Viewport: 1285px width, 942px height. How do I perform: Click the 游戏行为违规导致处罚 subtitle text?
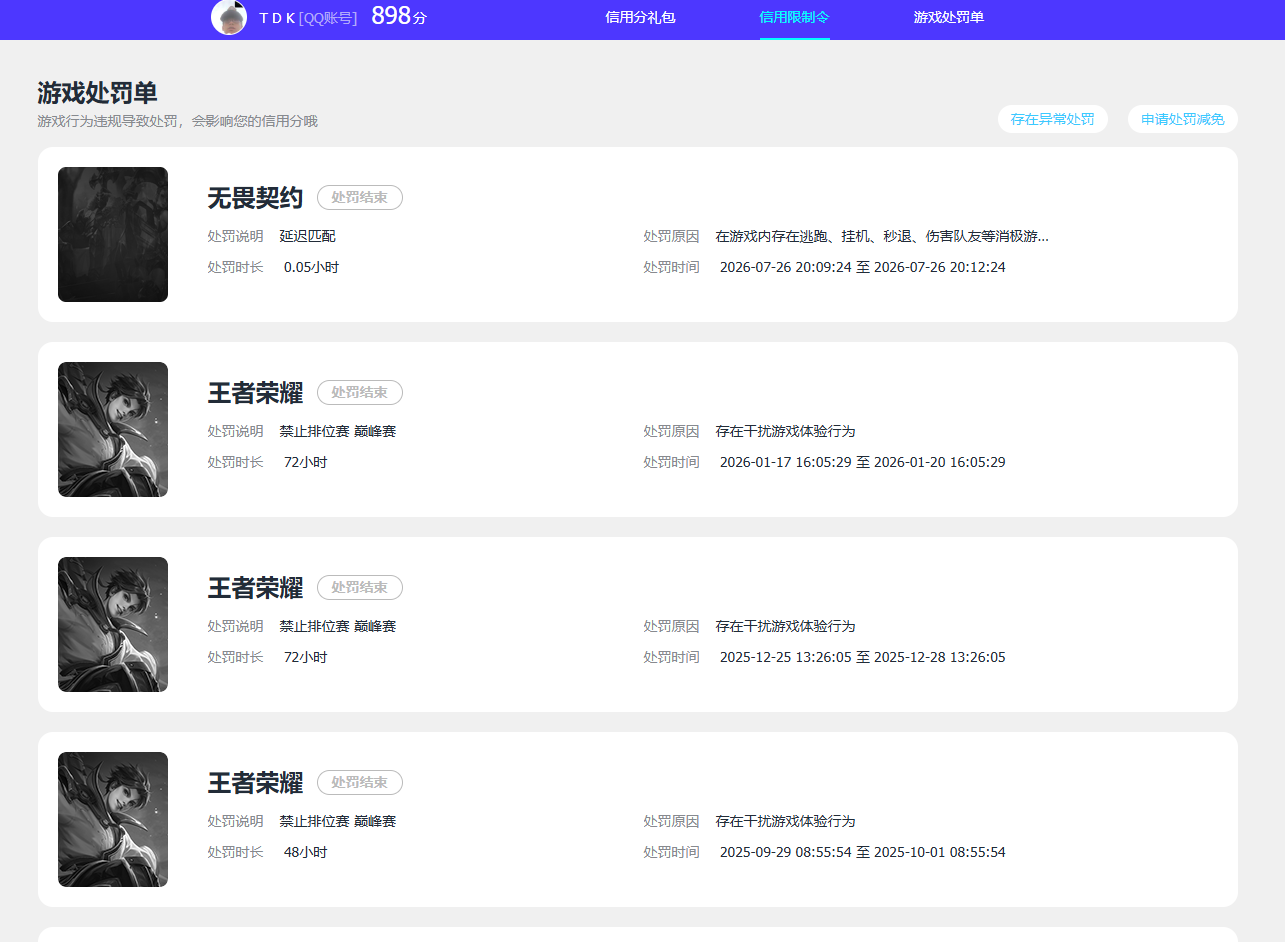click(x=177, y=121)
